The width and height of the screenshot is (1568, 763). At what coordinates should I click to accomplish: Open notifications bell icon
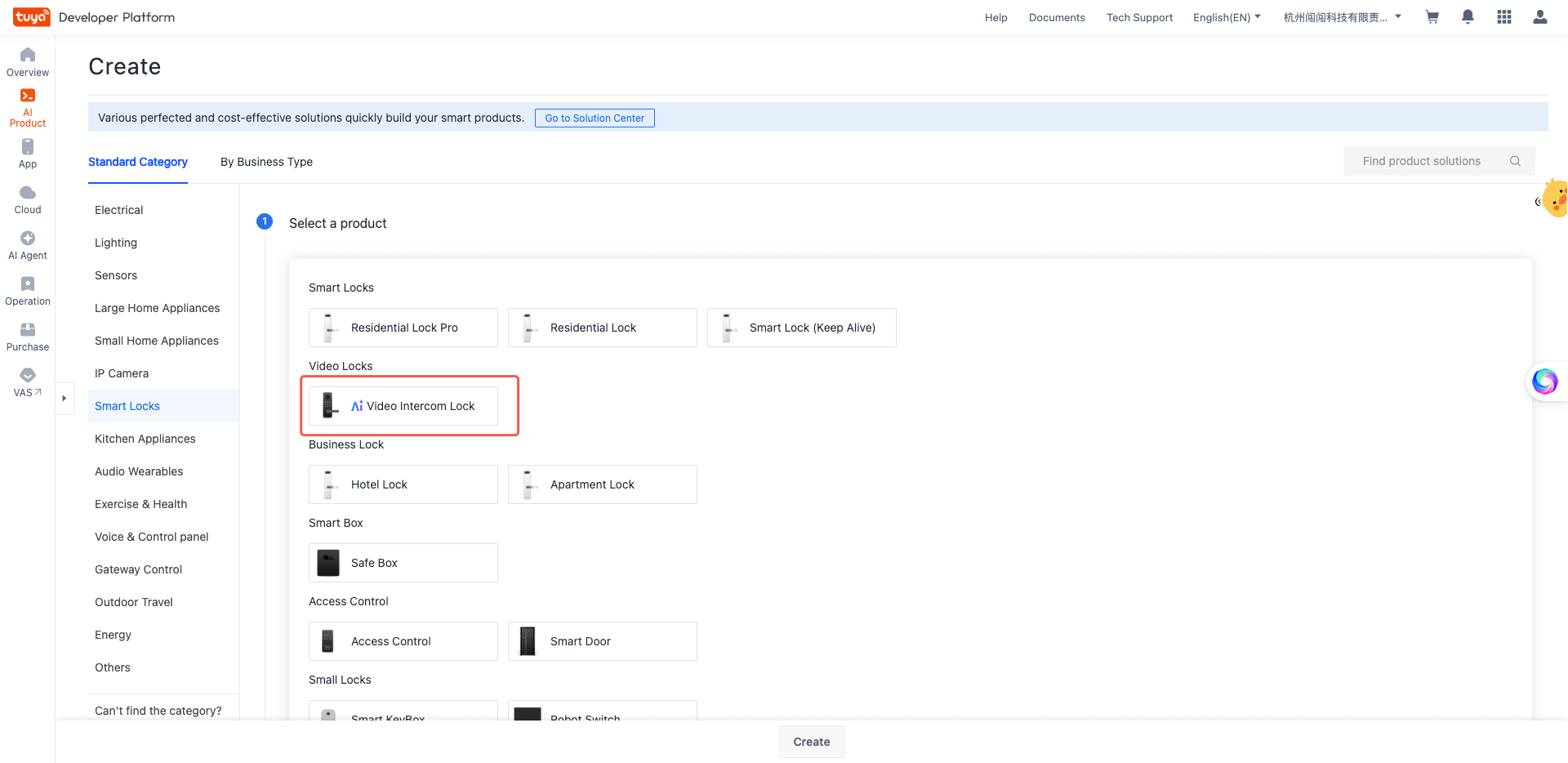pyautogui.click(x=1468, y=17)
